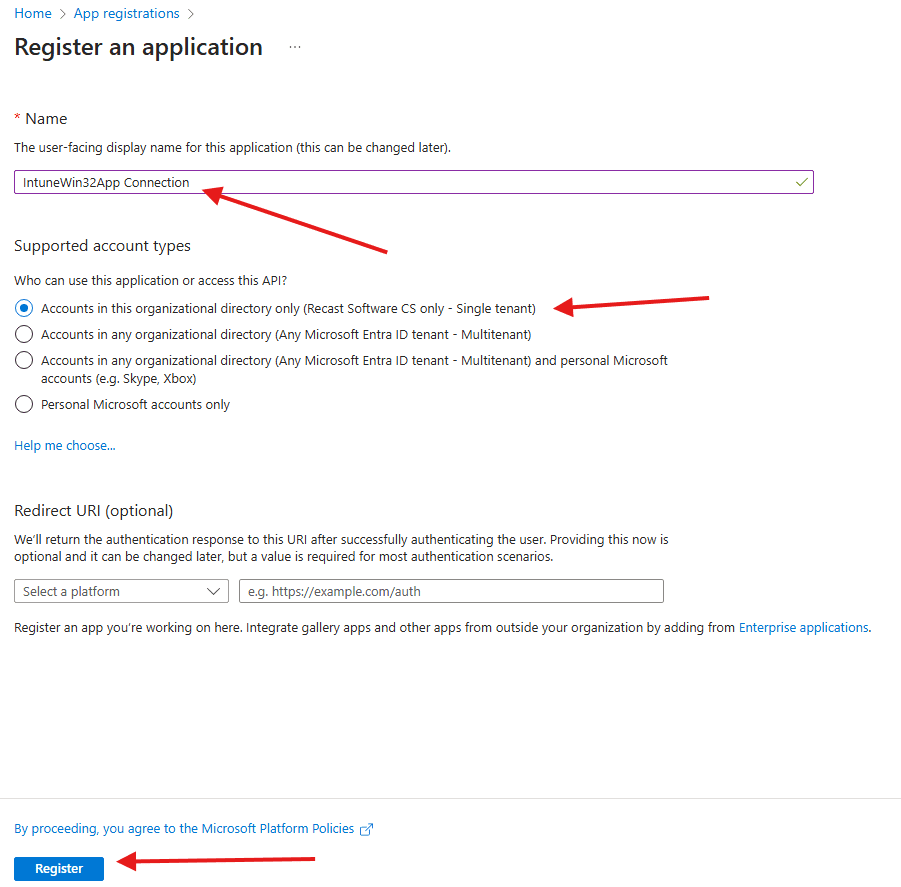Open the Select a platform dropdown
Image resolution: width=901 pixels, height=887 pixels.
pyautogui.click(x=121, y=591)
